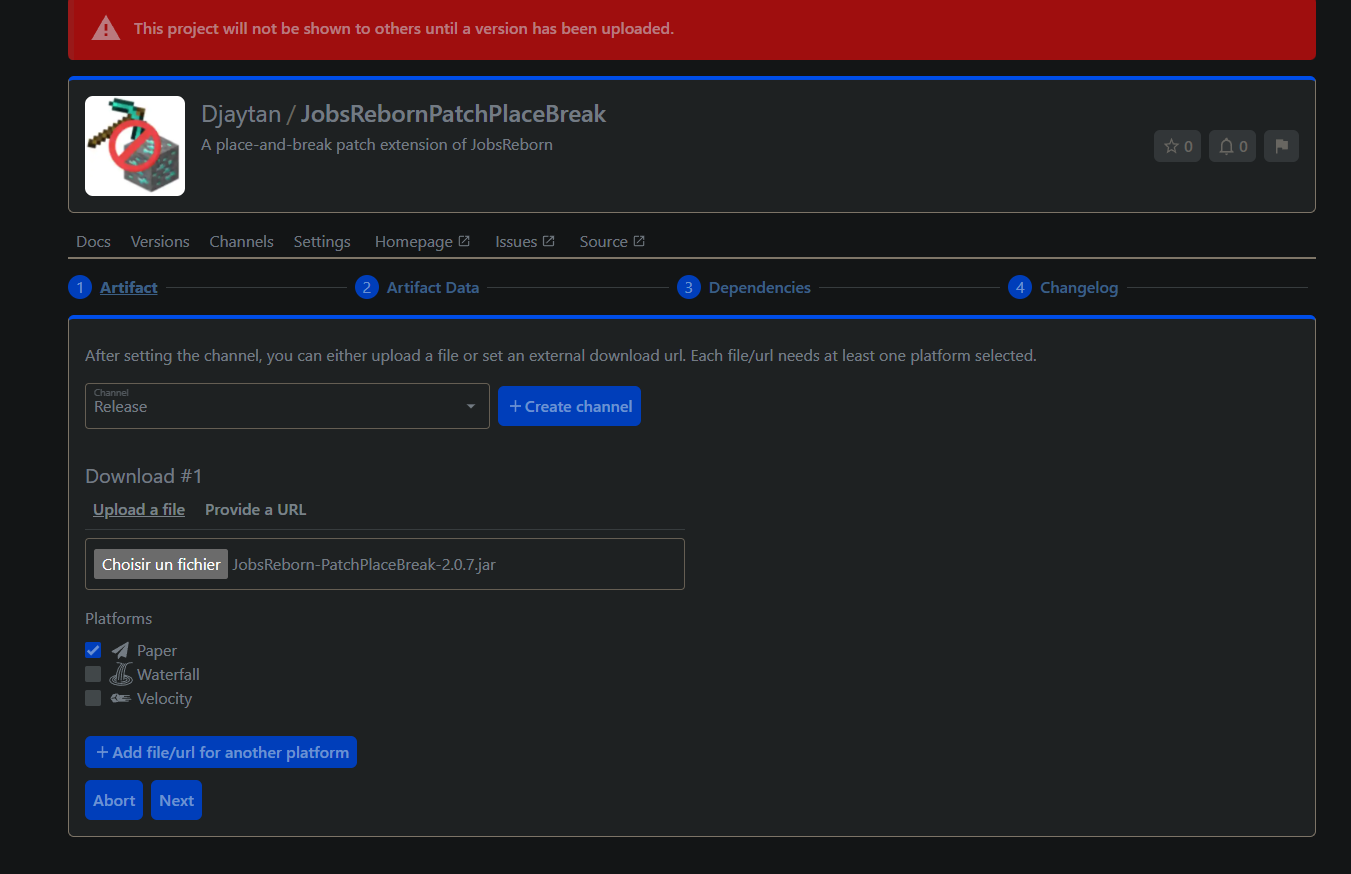The width and height of the screenshot is (1351, 874).
Task: Click the warning triangle in the red banner
Action: 105,28
